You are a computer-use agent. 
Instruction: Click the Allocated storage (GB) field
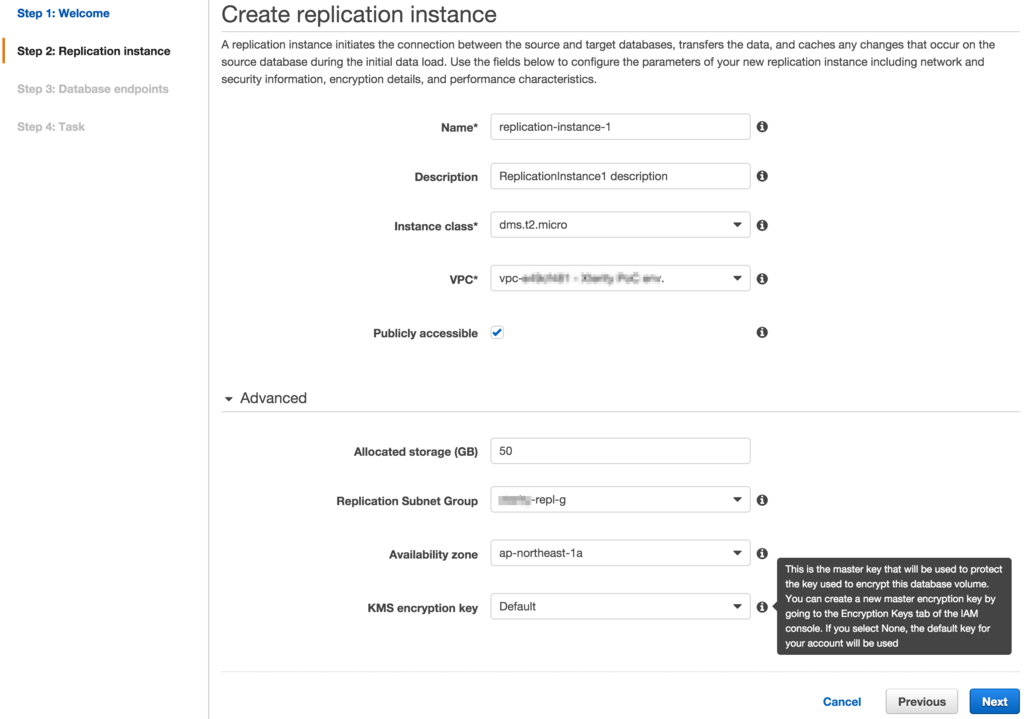[620, 451]
